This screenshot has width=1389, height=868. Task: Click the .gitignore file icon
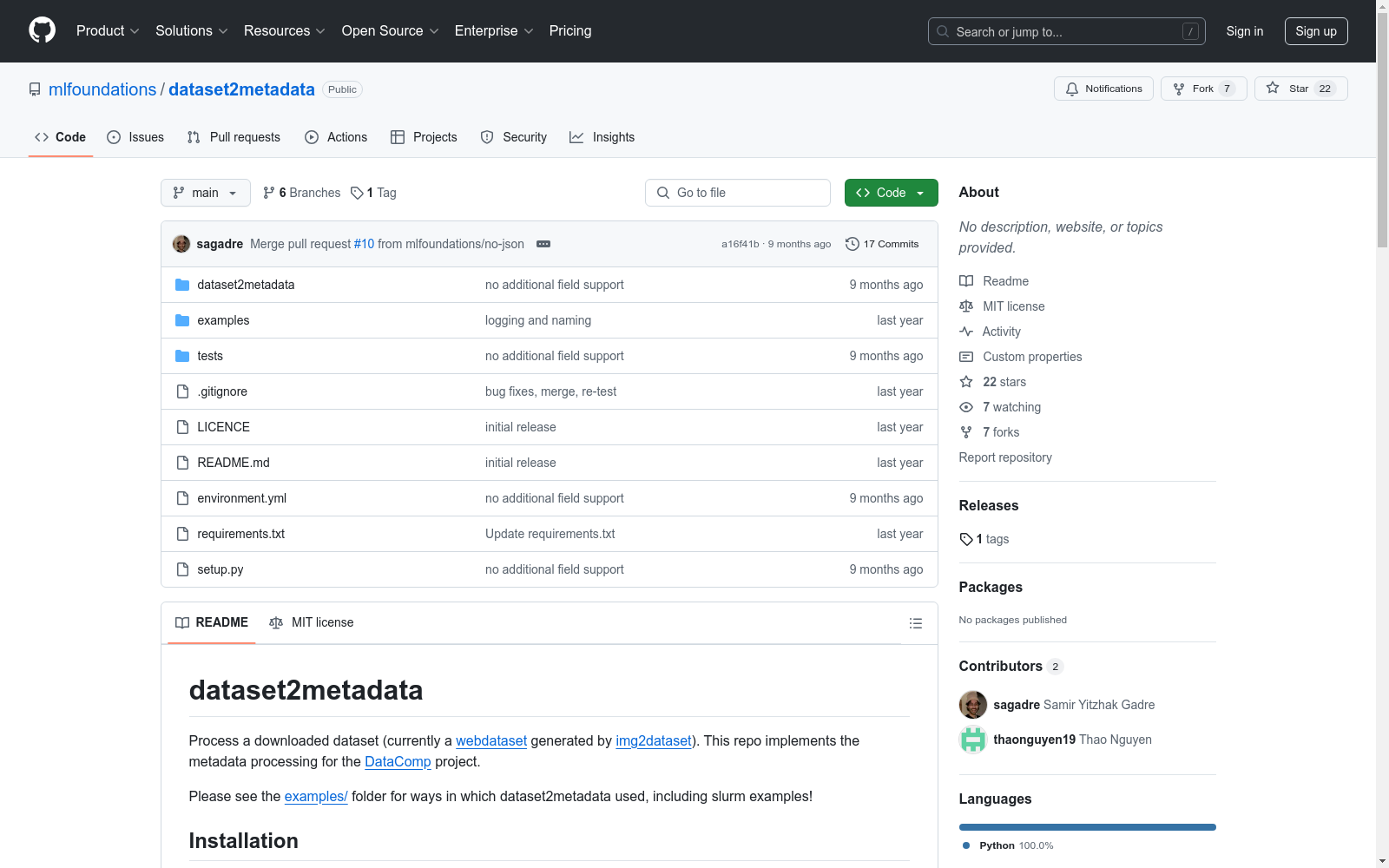click(182, 391)
